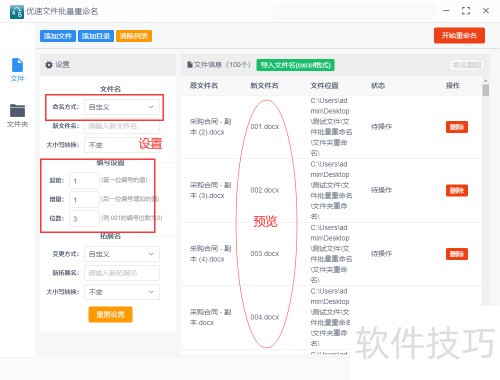
Task: Select file 采购合同 - 副本 (2).docx
Action: pyautogui.click(x=210, y=127)
